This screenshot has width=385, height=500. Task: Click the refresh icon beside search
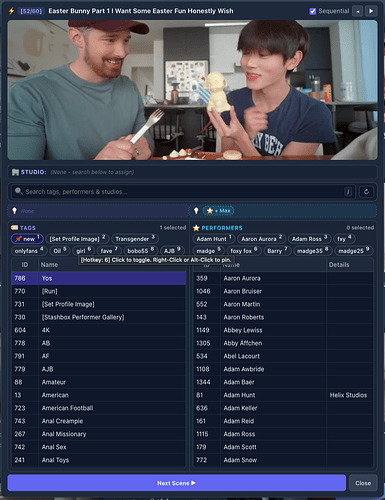(x=366, y=192)
